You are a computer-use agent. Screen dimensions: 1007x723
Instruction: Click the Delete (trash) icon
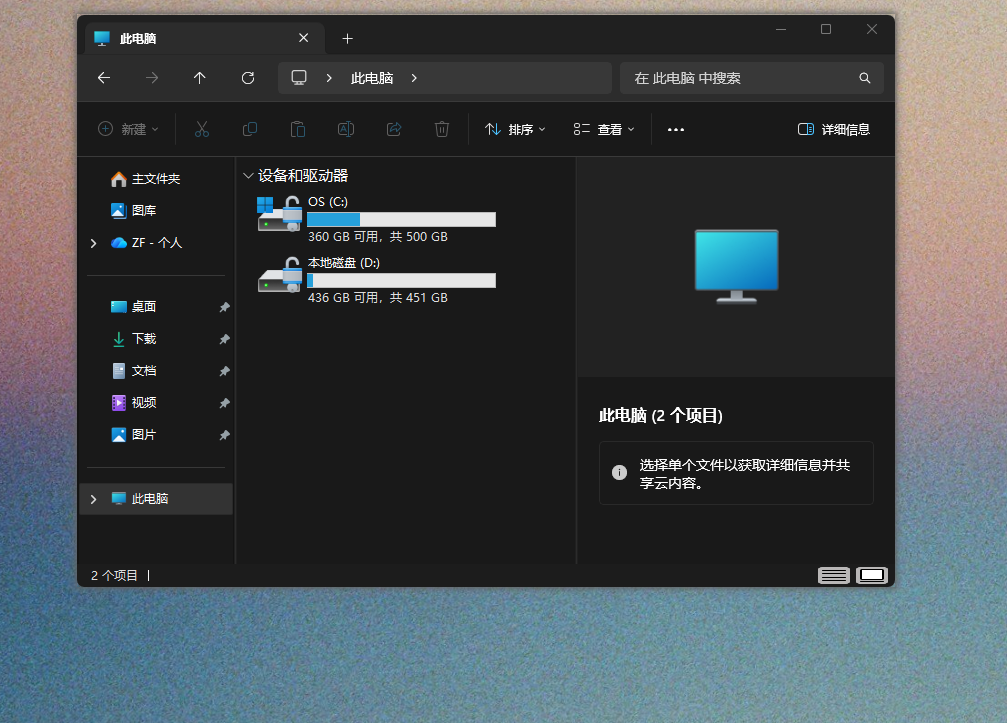click(x=441, y=129)
